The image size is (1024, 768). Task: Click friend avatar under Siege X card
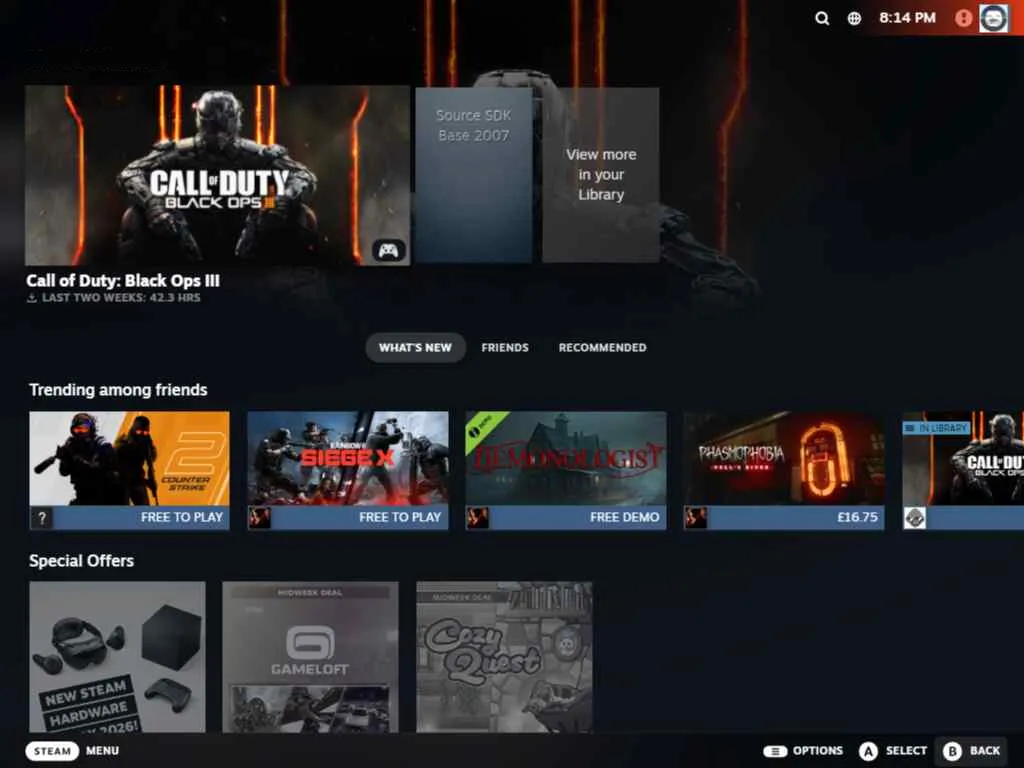259,519
